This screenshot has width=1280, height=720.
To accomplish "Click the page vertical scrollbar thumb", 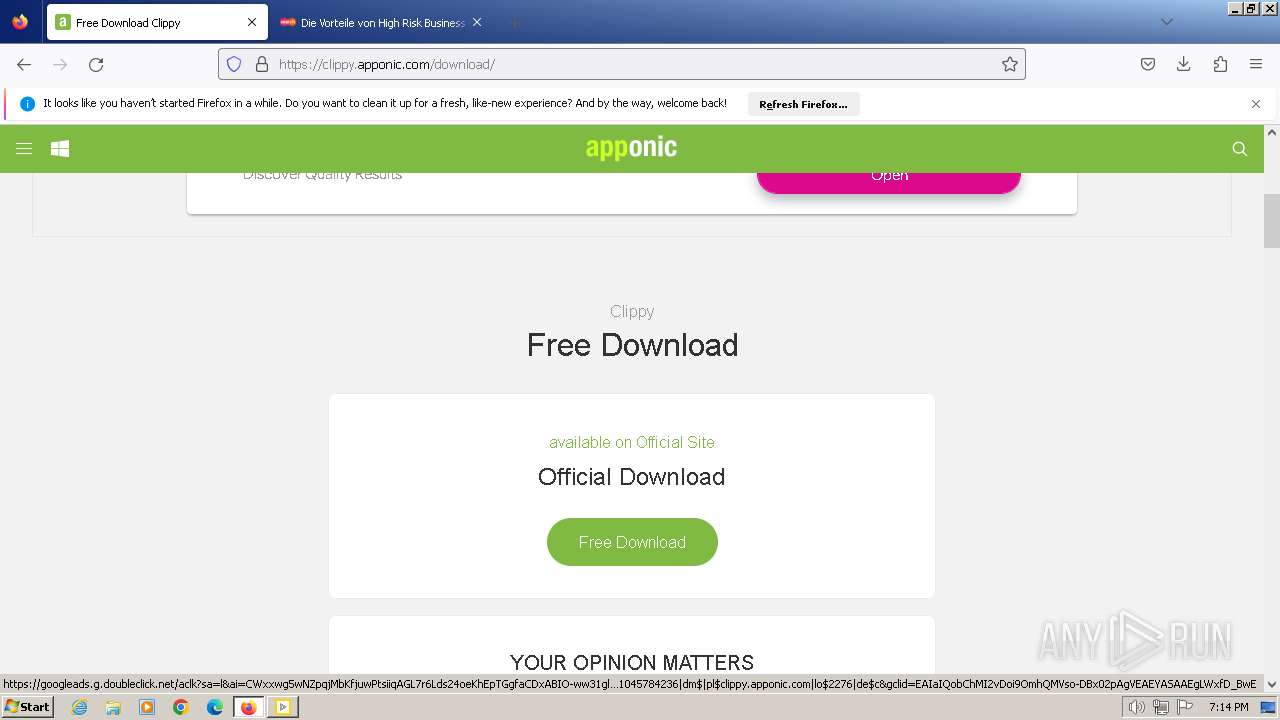I will point(1272,221).
